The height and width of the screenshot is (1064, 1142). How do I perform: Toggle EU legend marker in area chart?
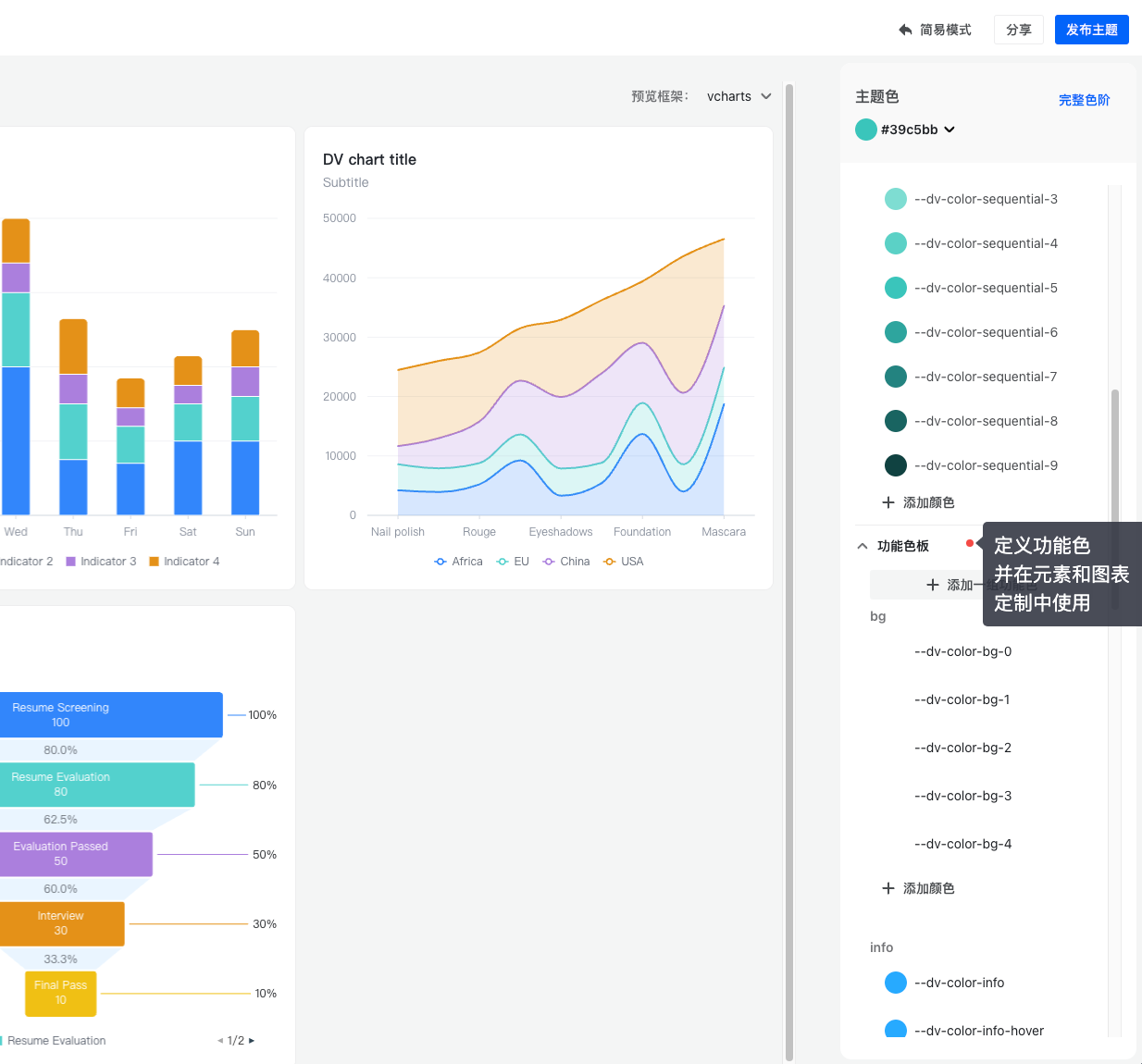[503, 562]
